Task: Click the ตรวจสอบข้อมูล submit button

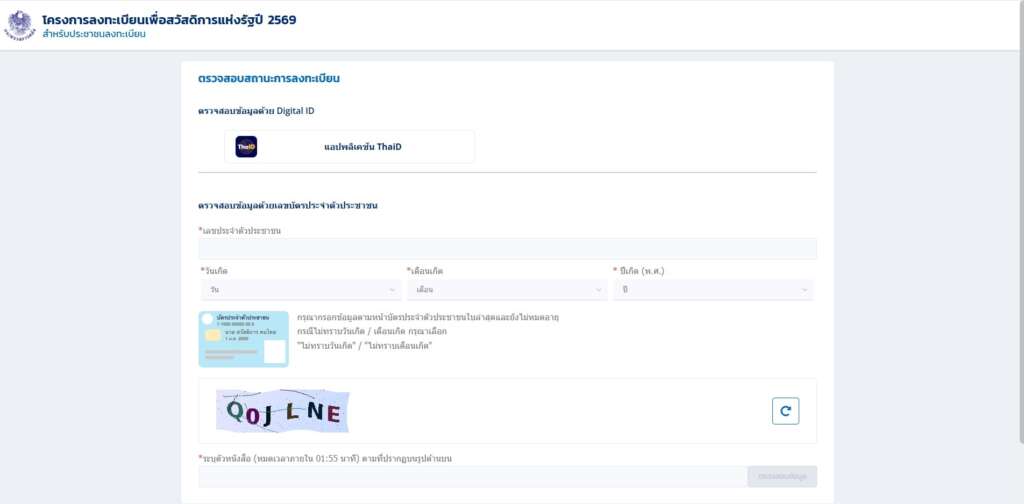Action: pos(782,477)
